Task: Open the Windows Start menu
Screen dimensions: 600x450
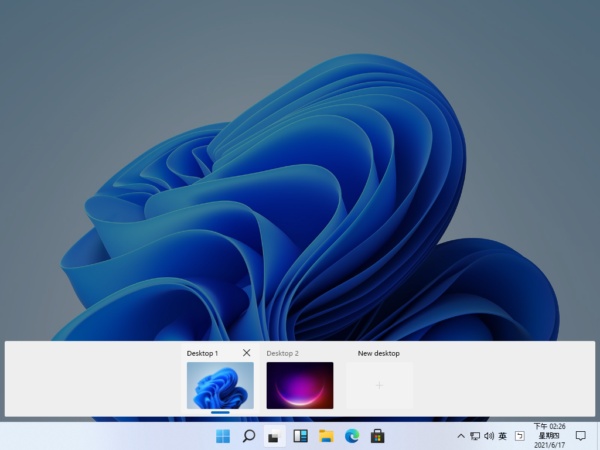Action: pos(223,436)
